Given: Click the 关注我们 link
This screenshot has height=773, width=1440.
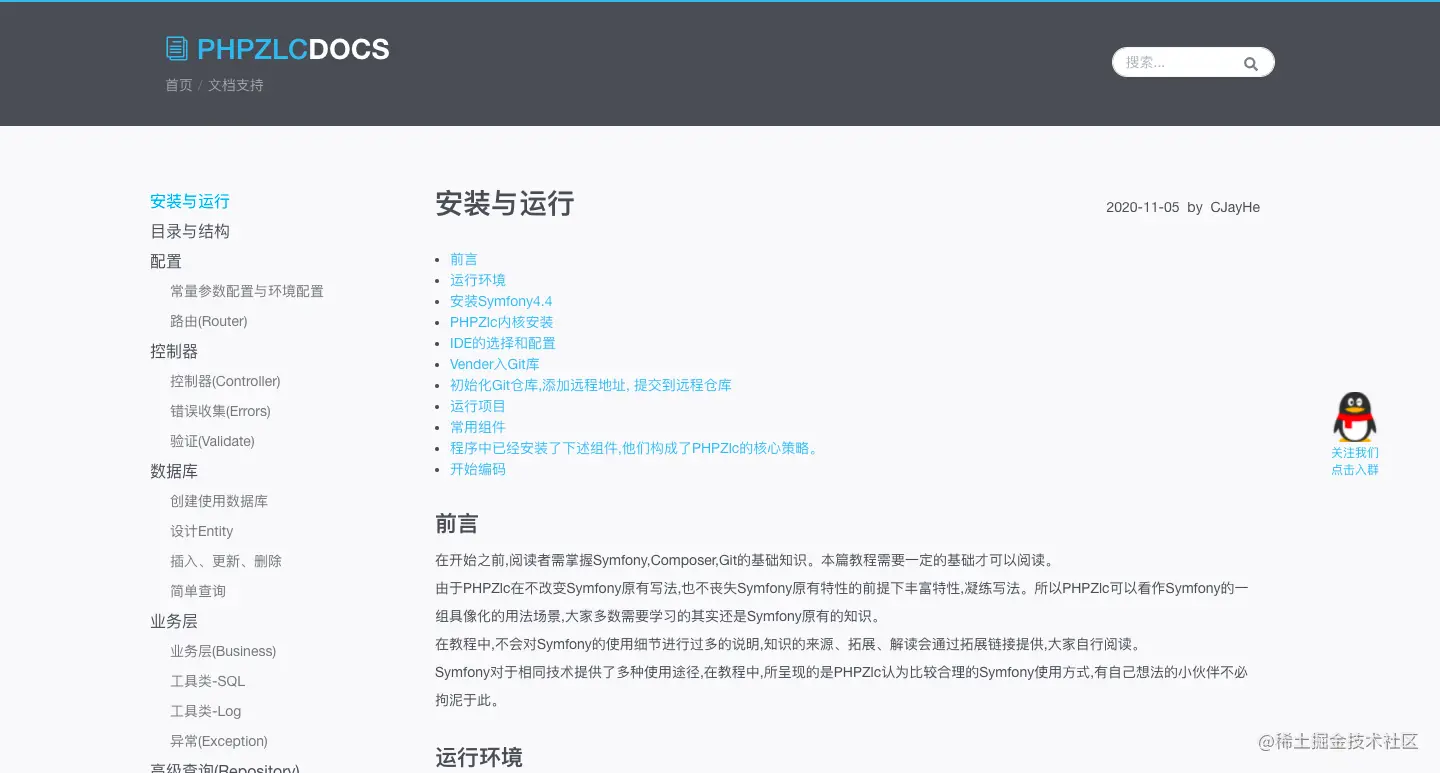Looking at the screenshot, I should [1354, 452].
